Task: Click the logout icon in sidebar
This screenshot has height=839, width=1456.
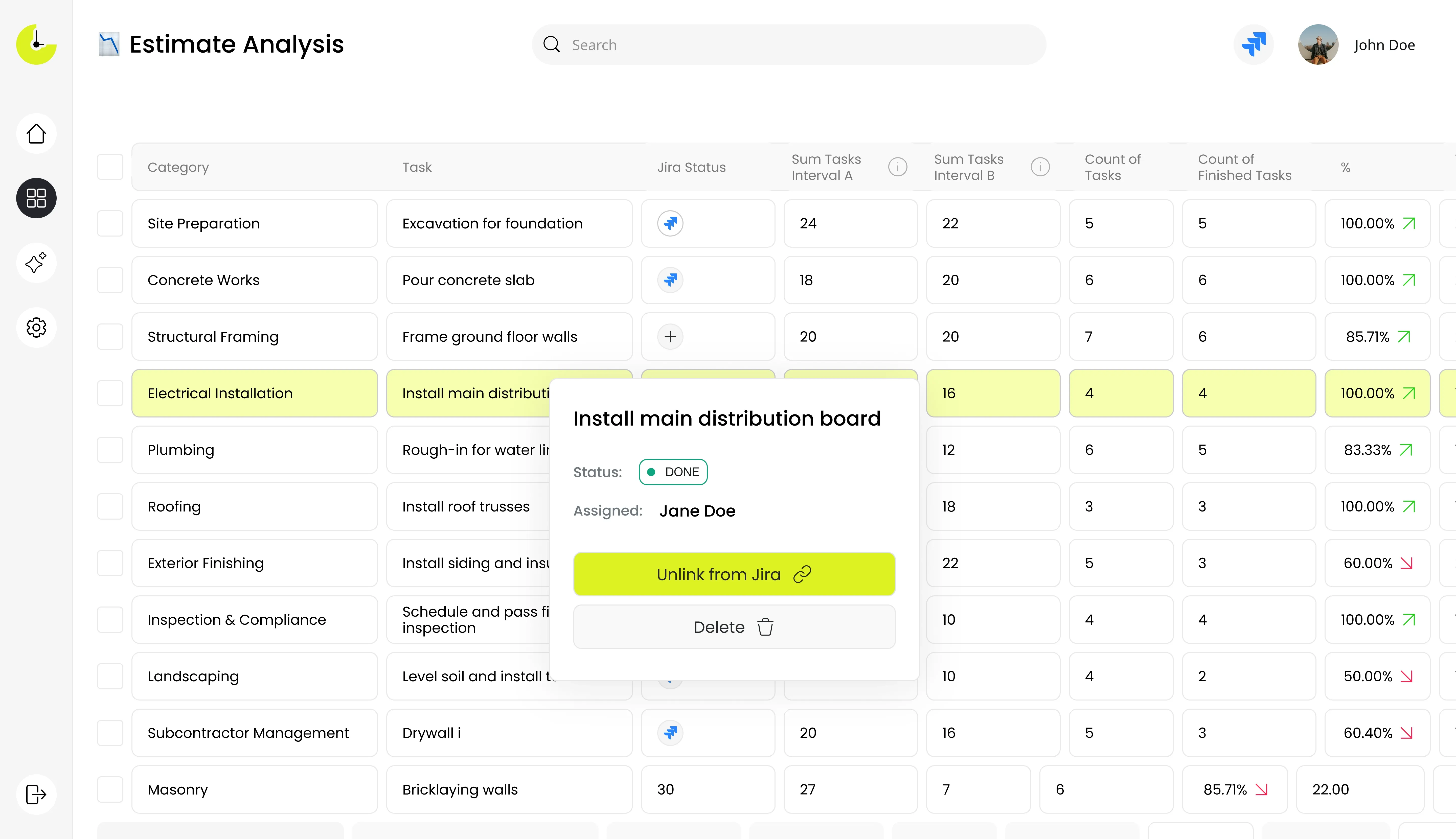Action: click(x=36, y=794)
